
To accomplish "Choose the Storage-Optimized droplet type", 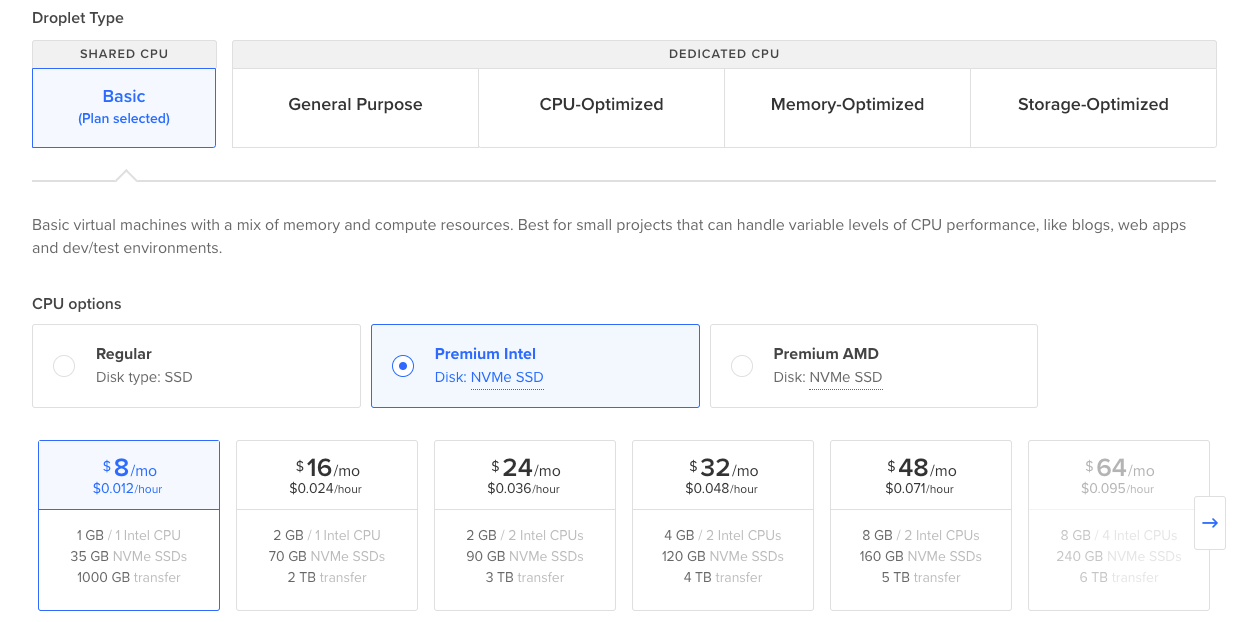I will click(1093, 105).
